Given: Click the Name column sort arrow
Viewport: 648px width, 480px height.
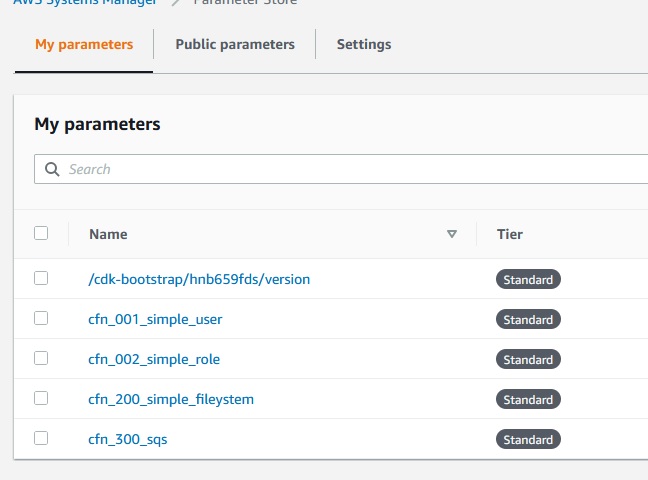Looking at the screenshot, I should point(452,234).
